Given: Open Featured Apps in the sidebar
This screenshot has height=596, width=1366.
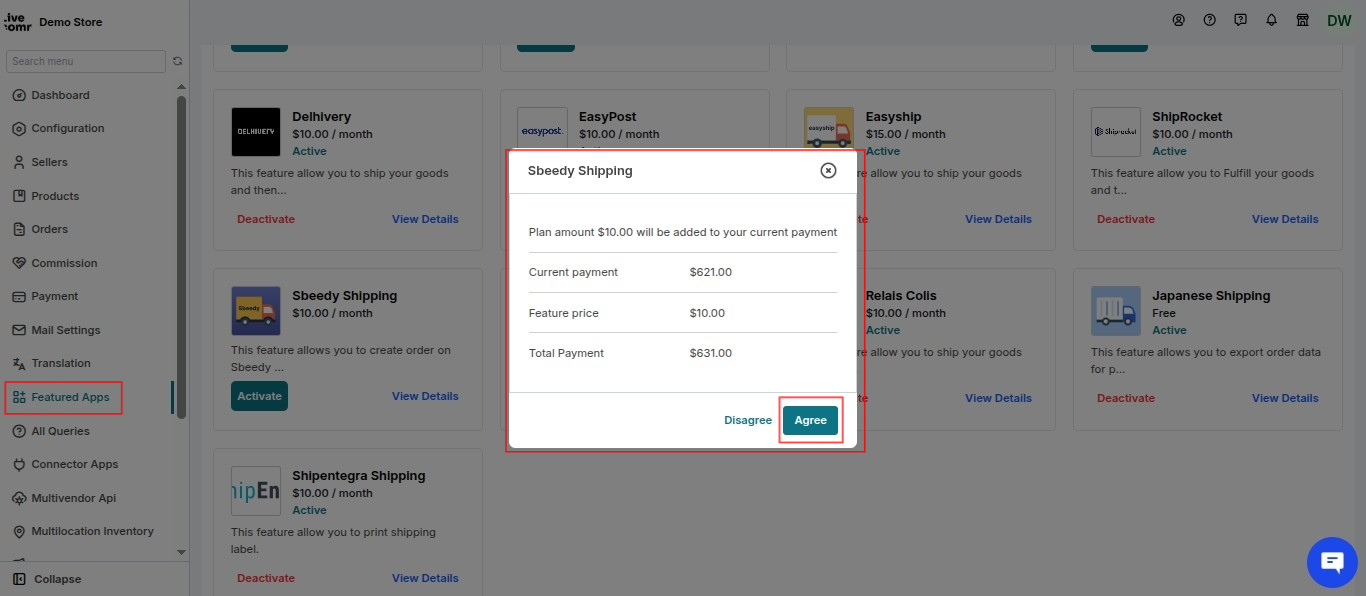Looking at the screenshot, I should pyautogui.click(x=62, y=397).
